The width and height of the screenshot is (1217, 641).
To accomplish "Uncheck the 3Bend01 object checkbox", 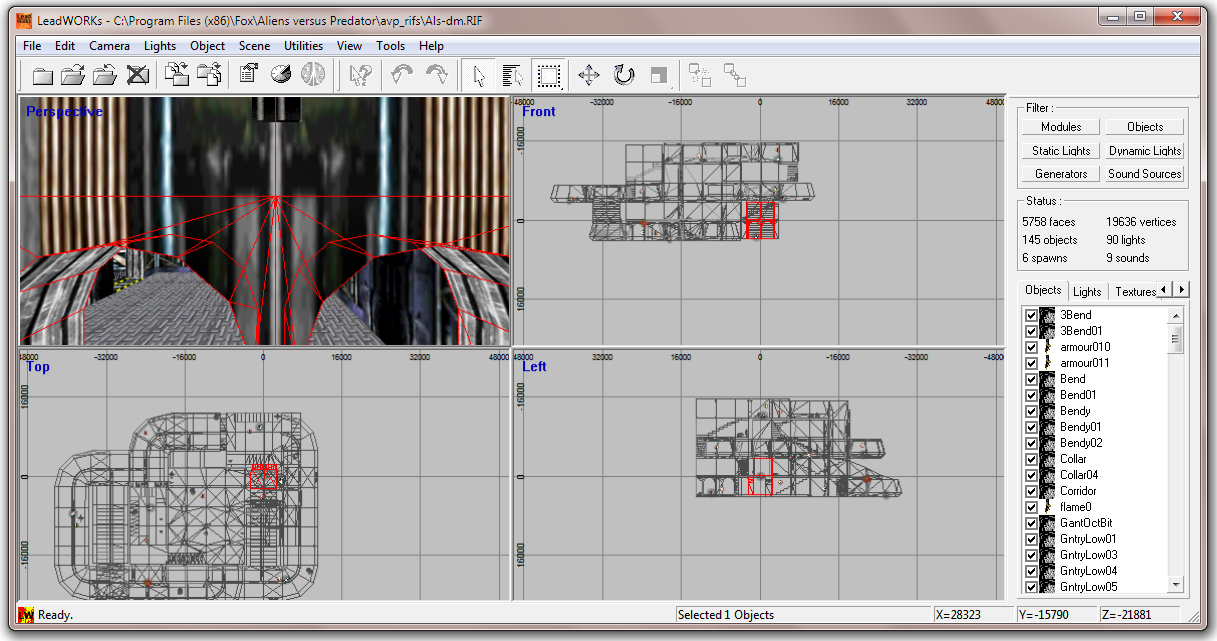I will click(x=1031, y=331).
